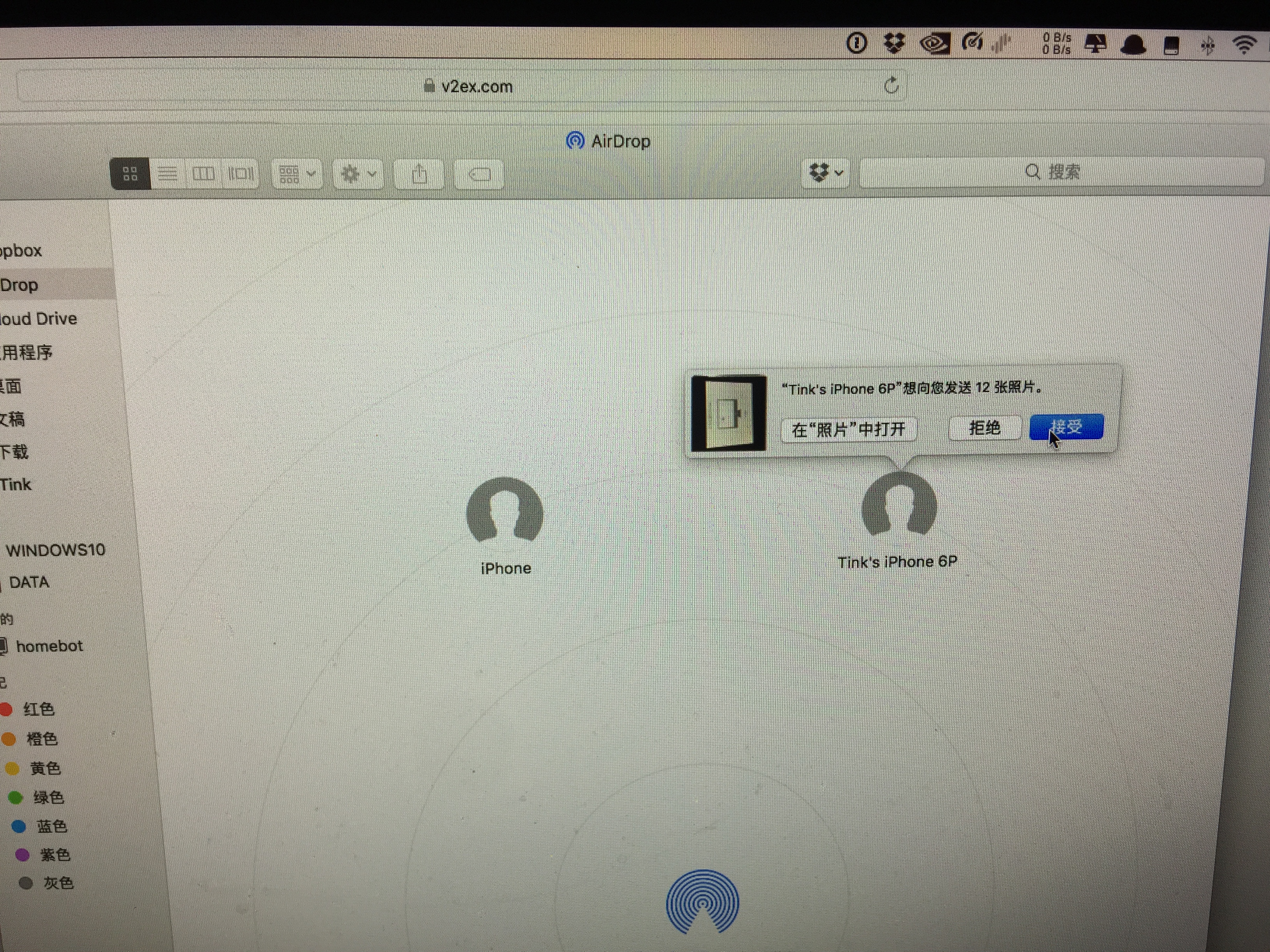
Task: Click the Share toolbar icon
Action: [x=419, y=174]
